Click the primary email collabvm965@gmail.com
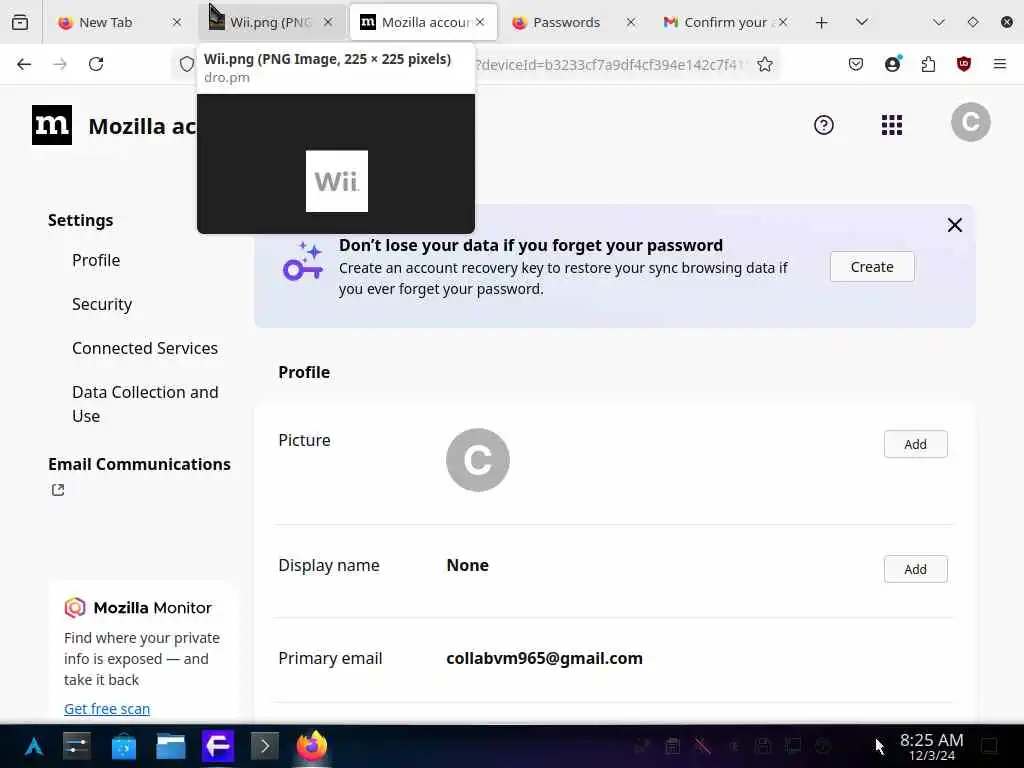This screenshot has width=1024, height=768. click(x=544, y=658)
